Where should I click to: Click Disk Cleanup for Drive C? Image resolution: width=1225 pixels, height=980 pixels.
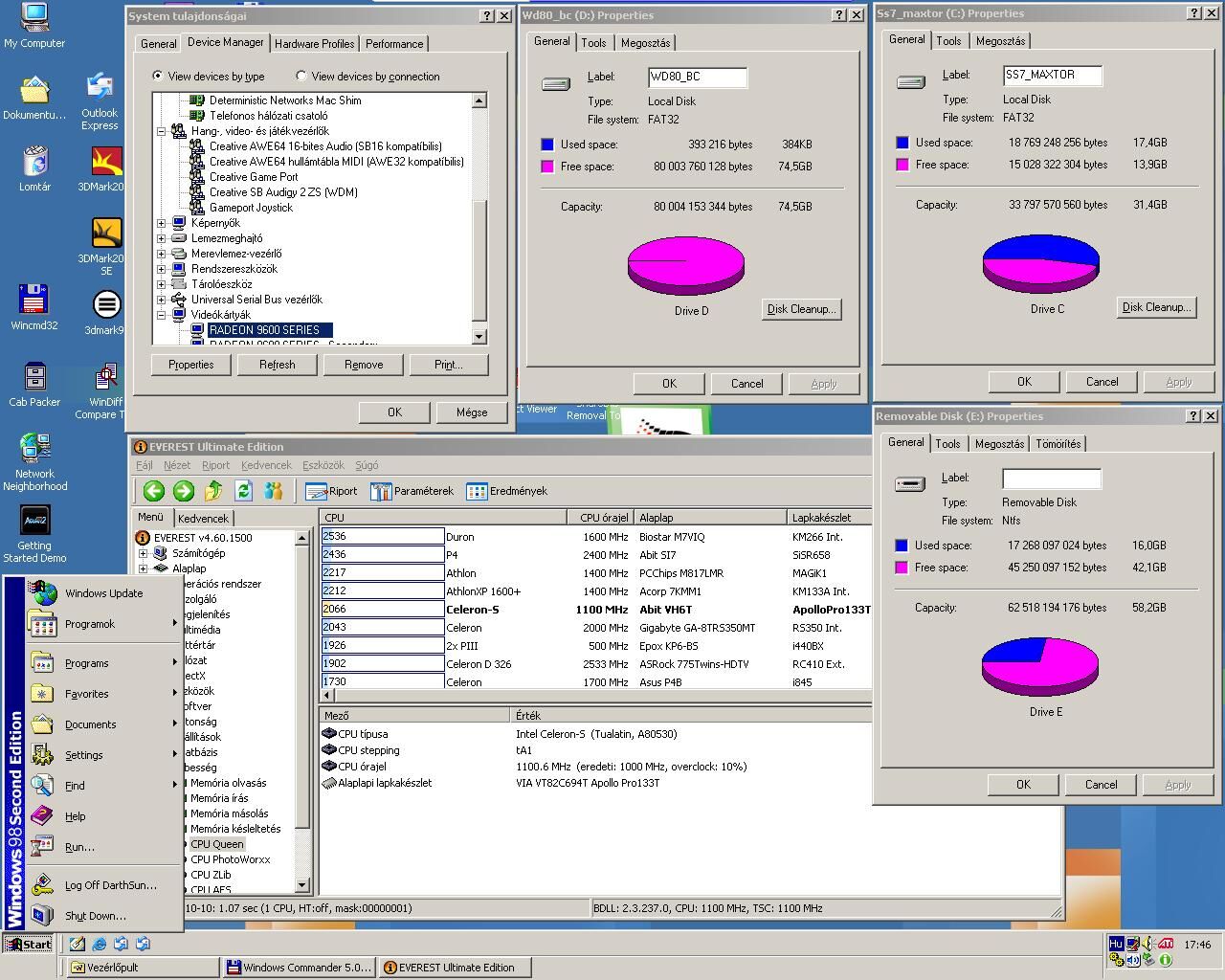tap(1156, 307)
